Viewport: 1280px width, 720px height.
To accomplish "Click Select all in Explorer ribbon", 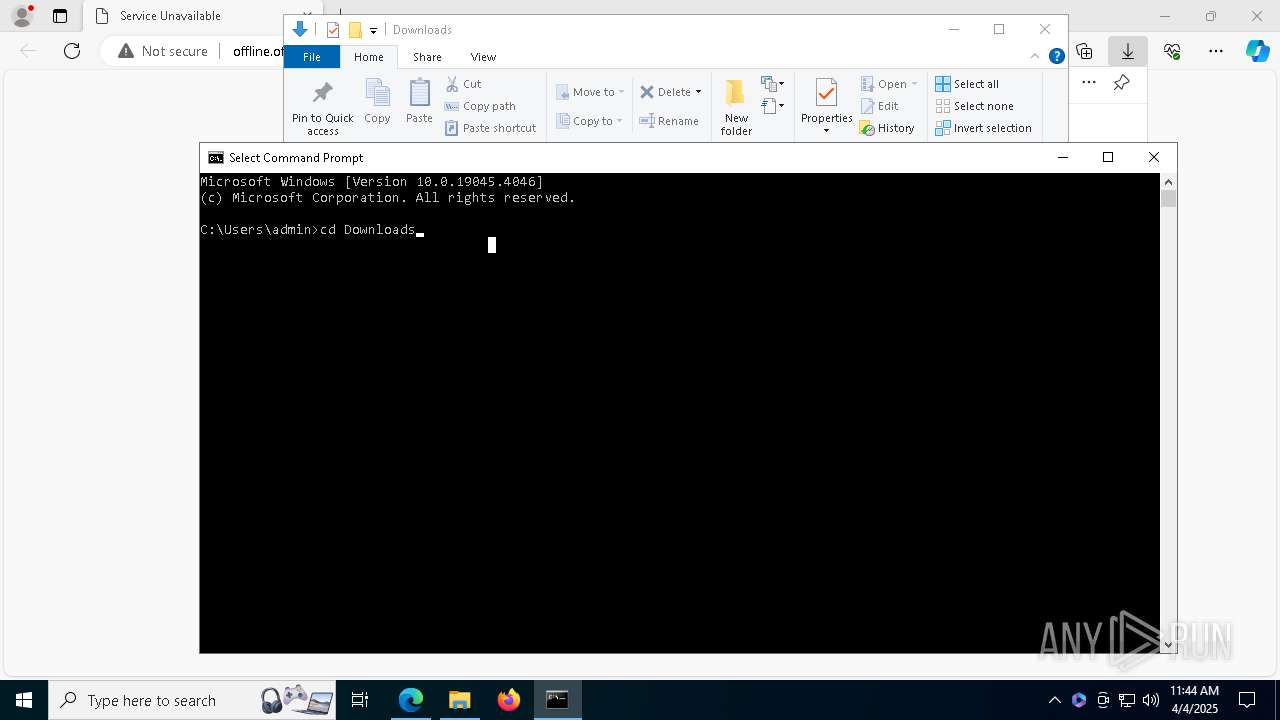I will tap(967, 84).
